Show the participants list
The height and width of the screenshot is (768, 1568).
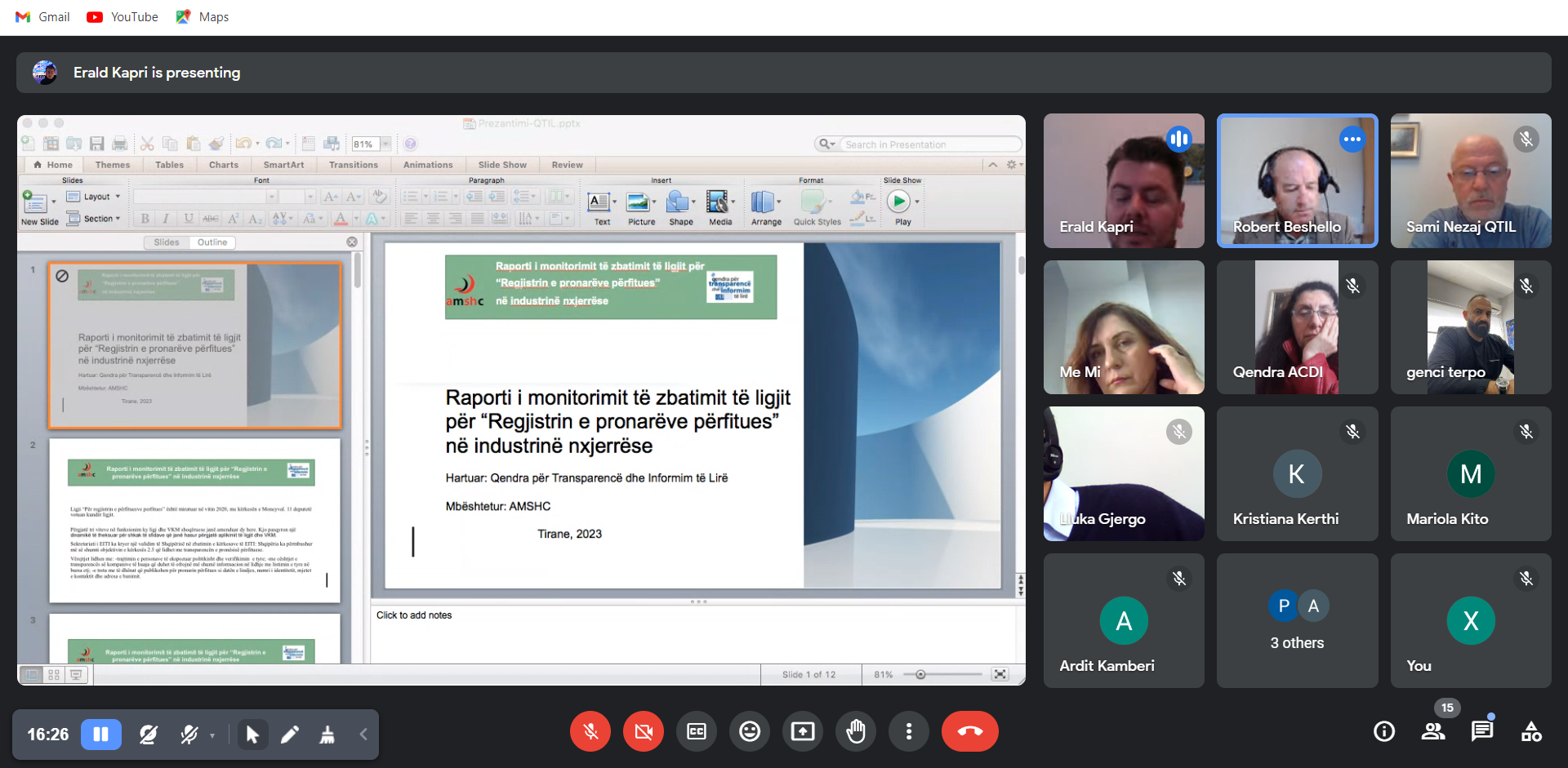point(1433,731)
